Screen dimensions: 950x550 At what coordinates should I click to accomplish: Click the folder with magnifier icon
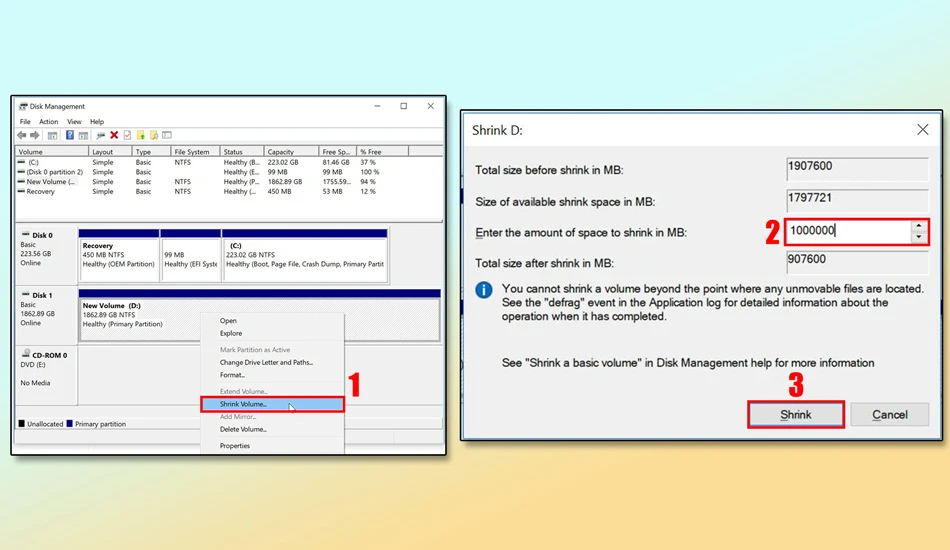(x=154, y=135)
